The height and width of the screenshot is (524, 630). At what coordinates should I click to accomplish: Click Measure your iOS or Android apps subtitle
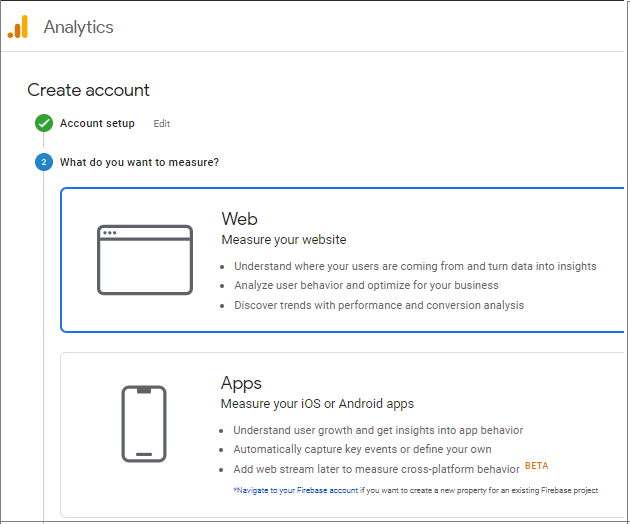click(317, 404)
